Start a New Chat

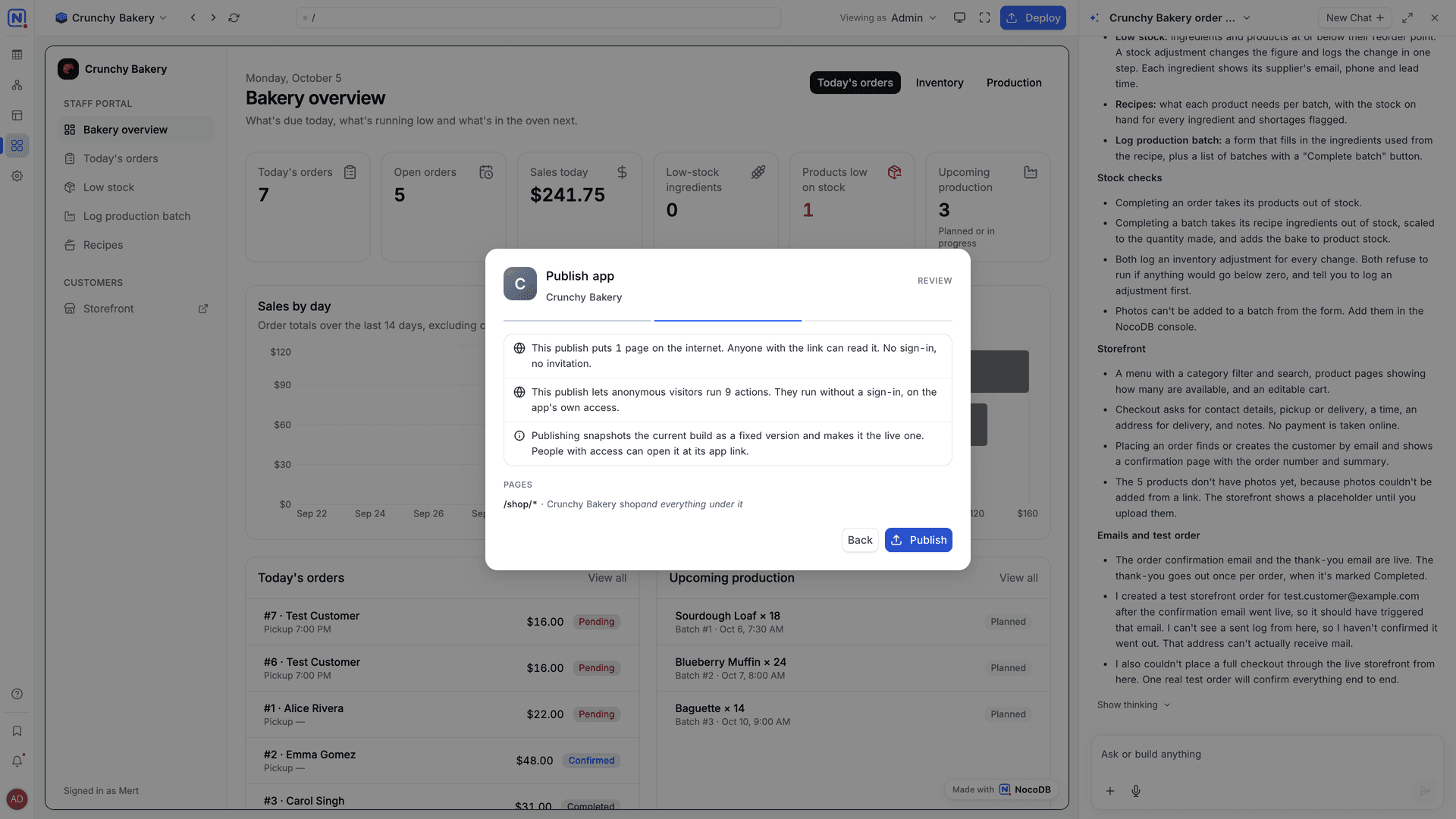pos(1355,17)
